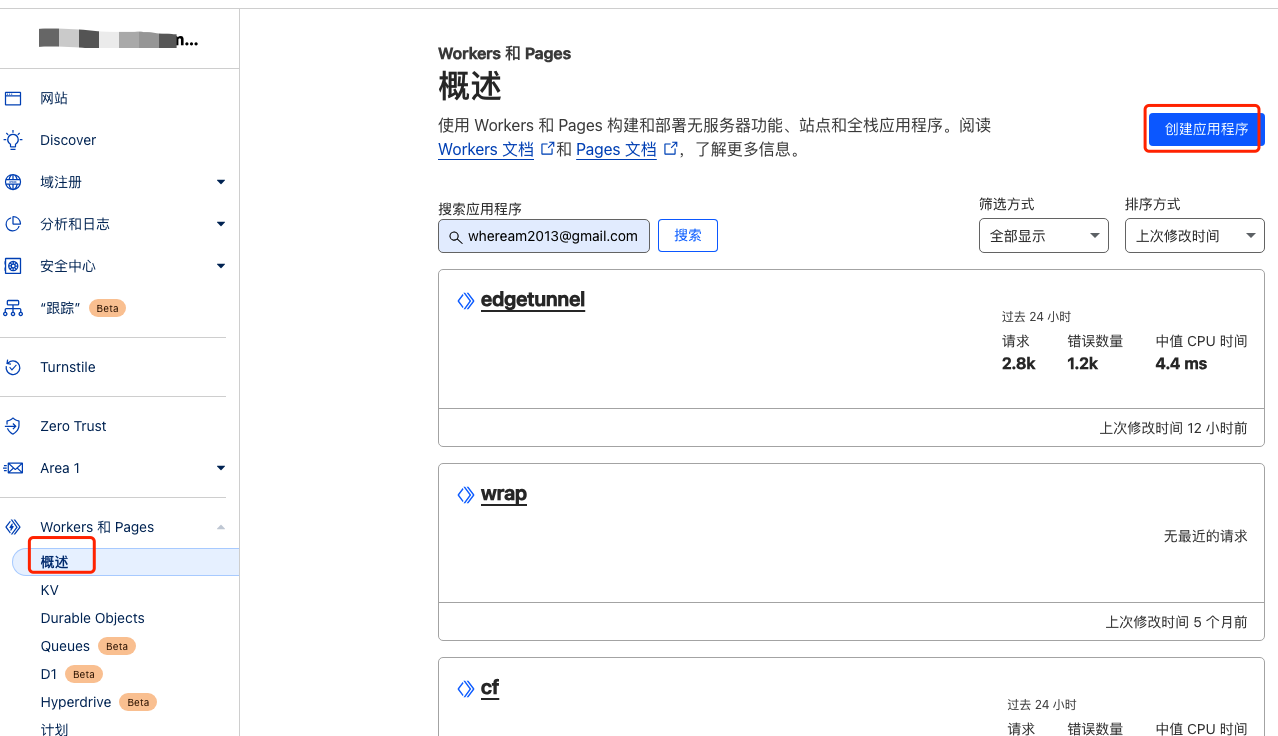
Task: Open Durable Objects in the sidebar
Action: coord(92,618)
